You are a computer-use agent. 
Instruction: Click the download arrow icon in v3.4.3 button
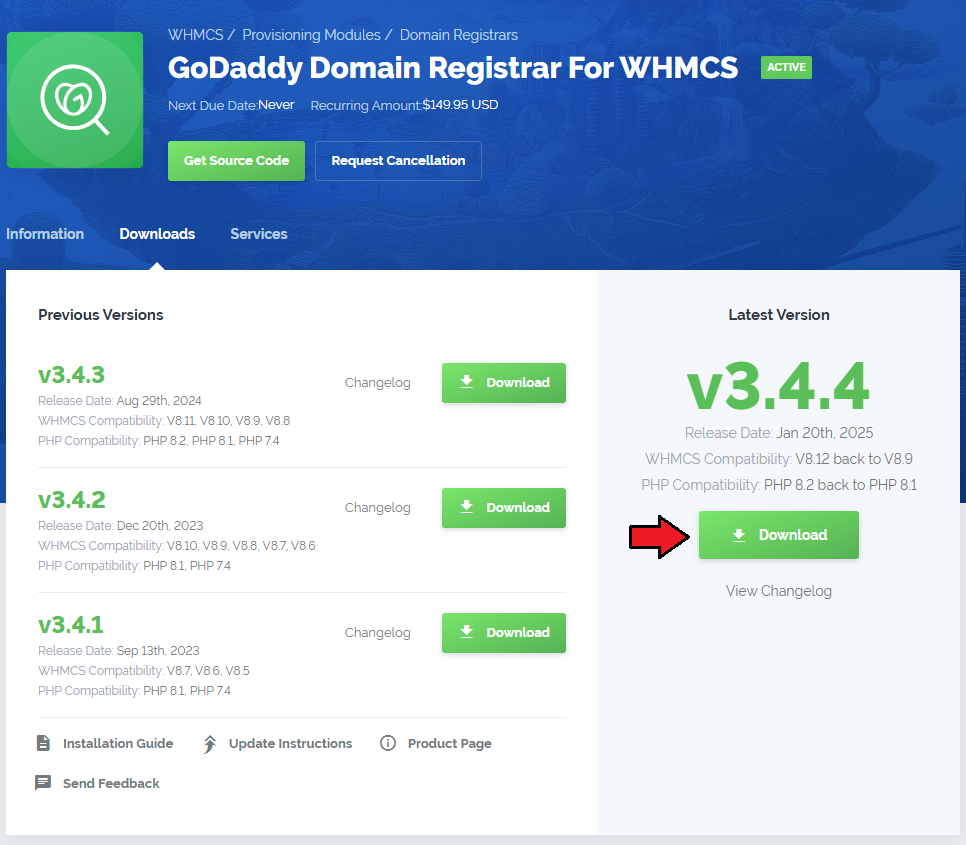[467, 382]
